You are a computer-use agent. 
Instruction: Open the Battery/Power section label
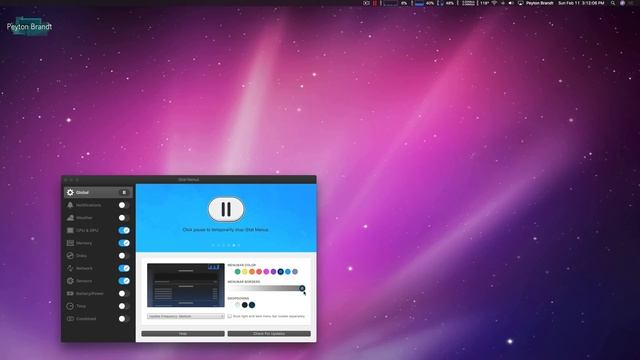(89, 293)
